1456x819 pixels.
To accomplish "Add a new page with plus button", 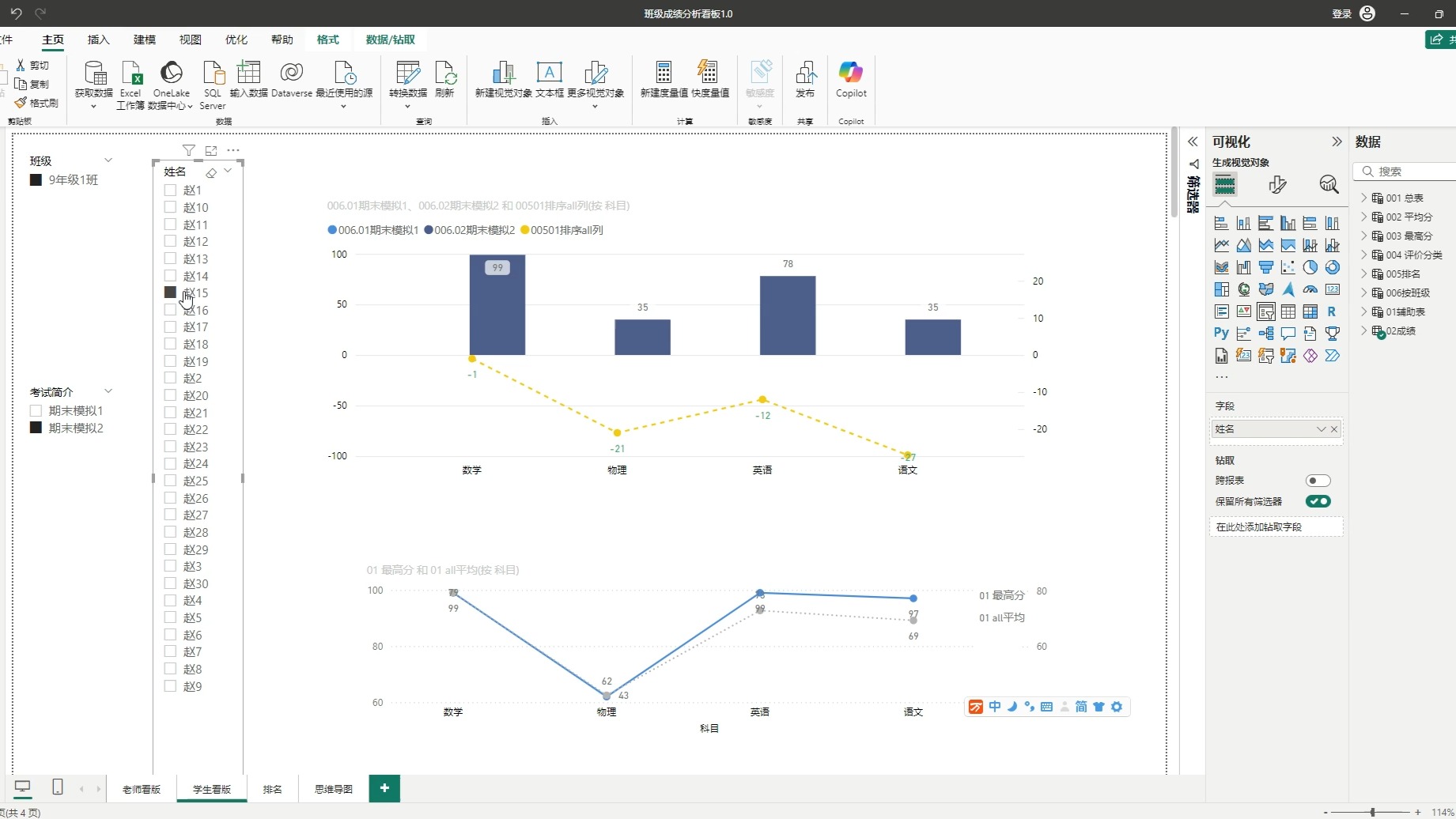I will tap(384, 788).
